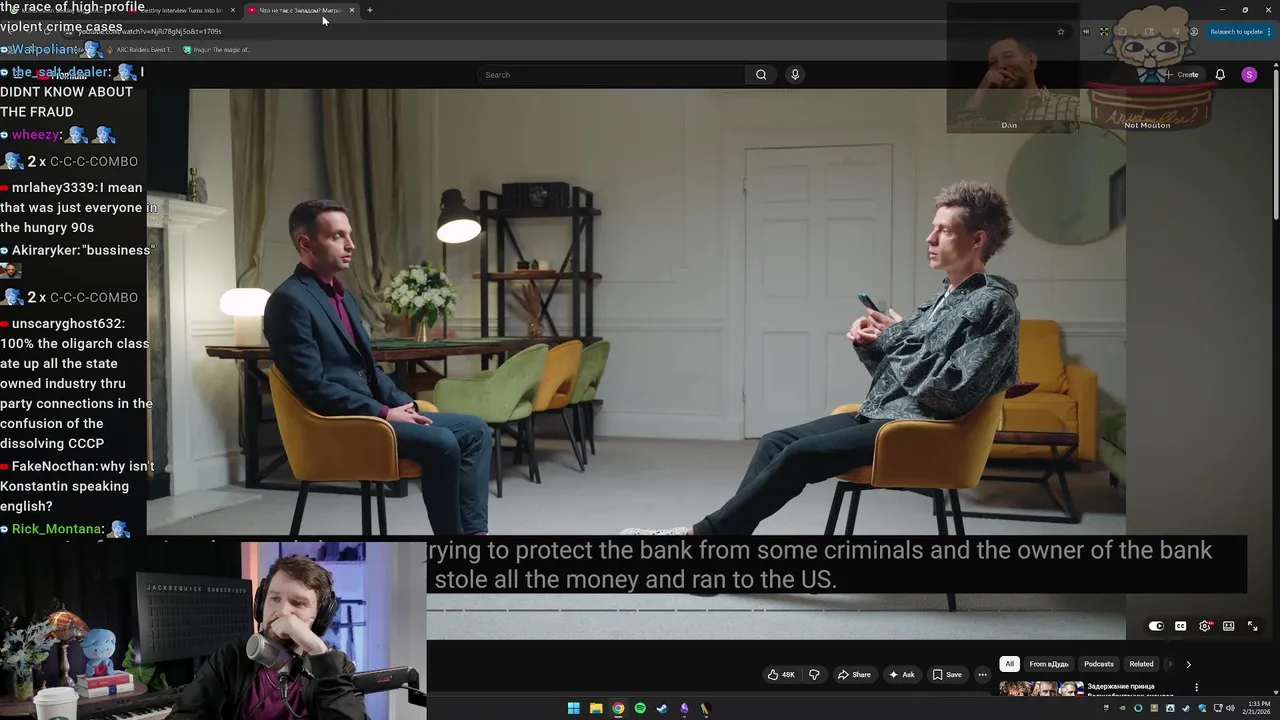1280x720 pixels.
Task: Open a new browser tab
Action: point(370,10)
